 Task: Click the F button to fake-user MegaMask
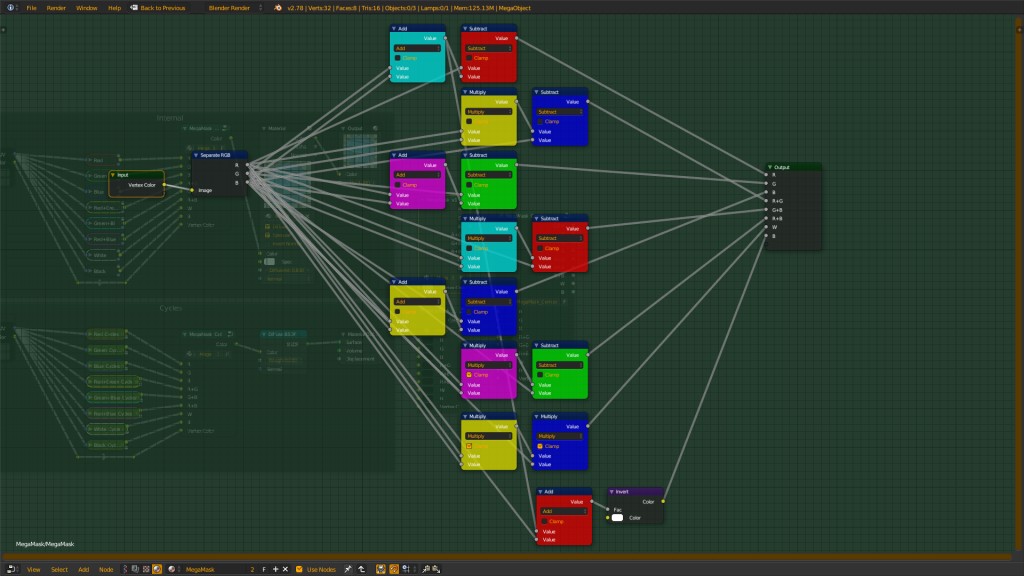[264, 569]
